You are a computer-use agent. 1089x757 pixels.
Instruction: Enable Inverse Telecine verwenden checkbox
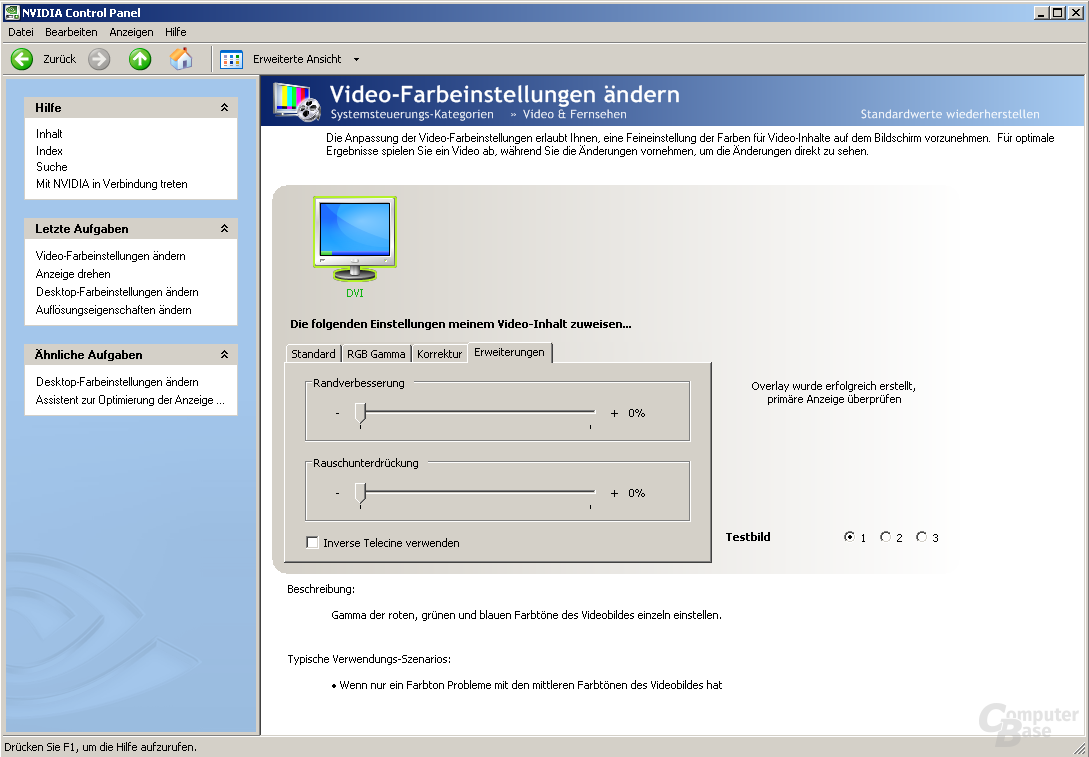coord(313,542)
